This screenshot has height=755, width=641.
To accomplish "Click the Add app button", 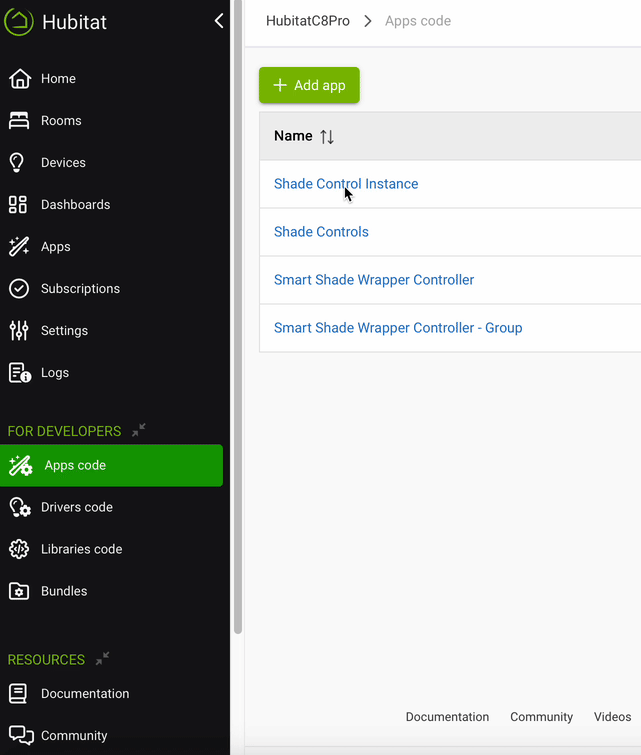I will tap(309, 85).
